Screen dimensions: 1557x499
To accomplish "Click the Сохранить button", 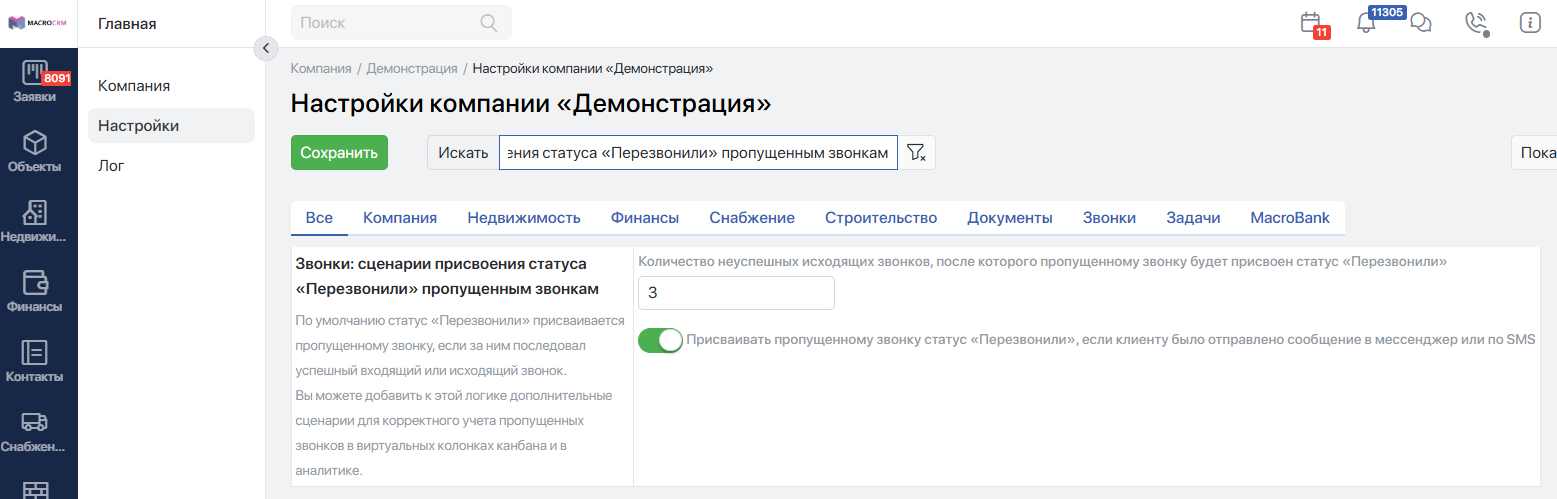I will pos(339,153).
